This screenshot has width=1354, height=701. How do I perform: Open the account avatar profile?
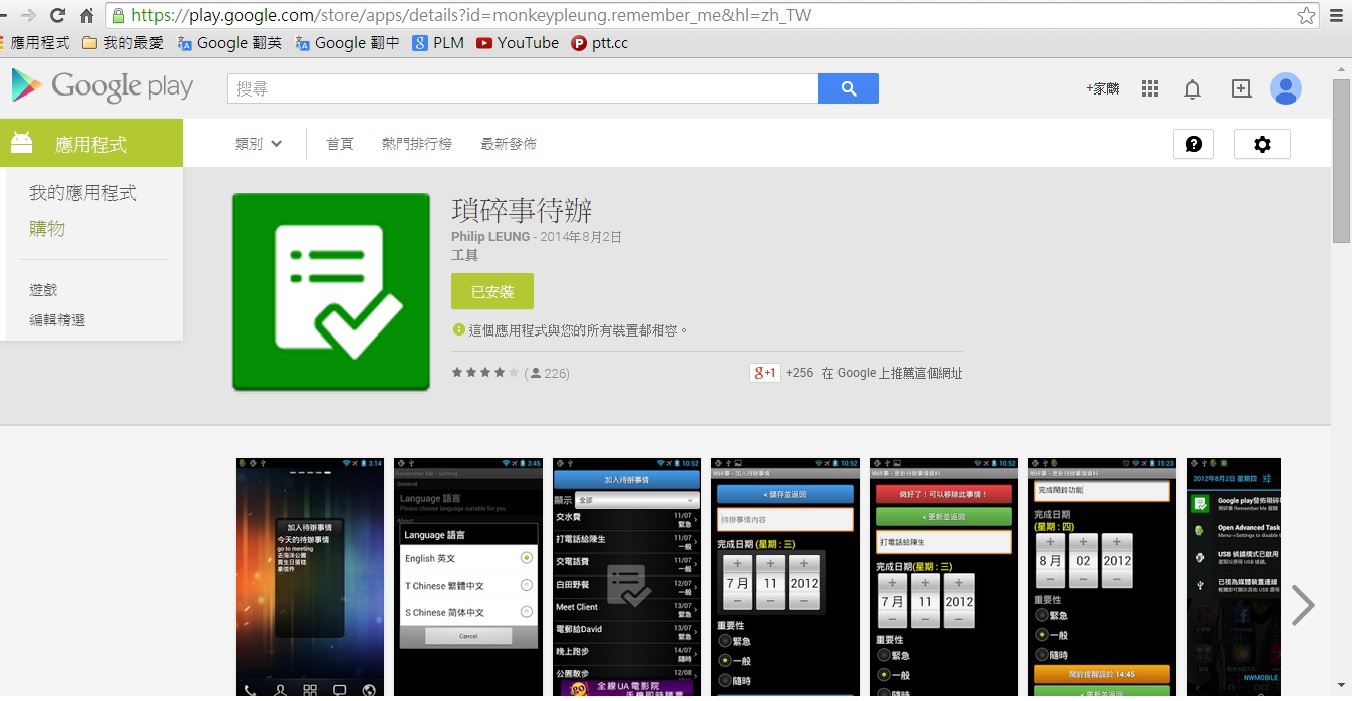(1286, 89)
